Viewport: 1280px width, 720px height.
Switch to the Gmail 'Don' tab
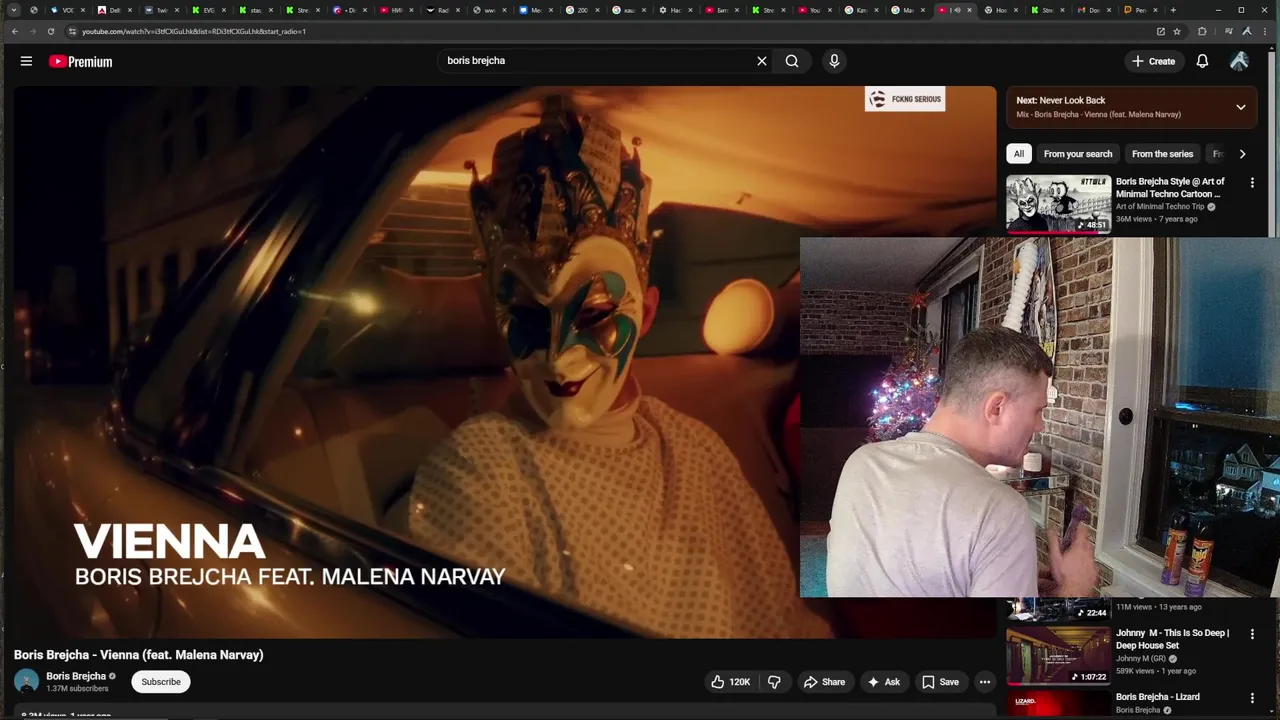tap(1095, 10)
